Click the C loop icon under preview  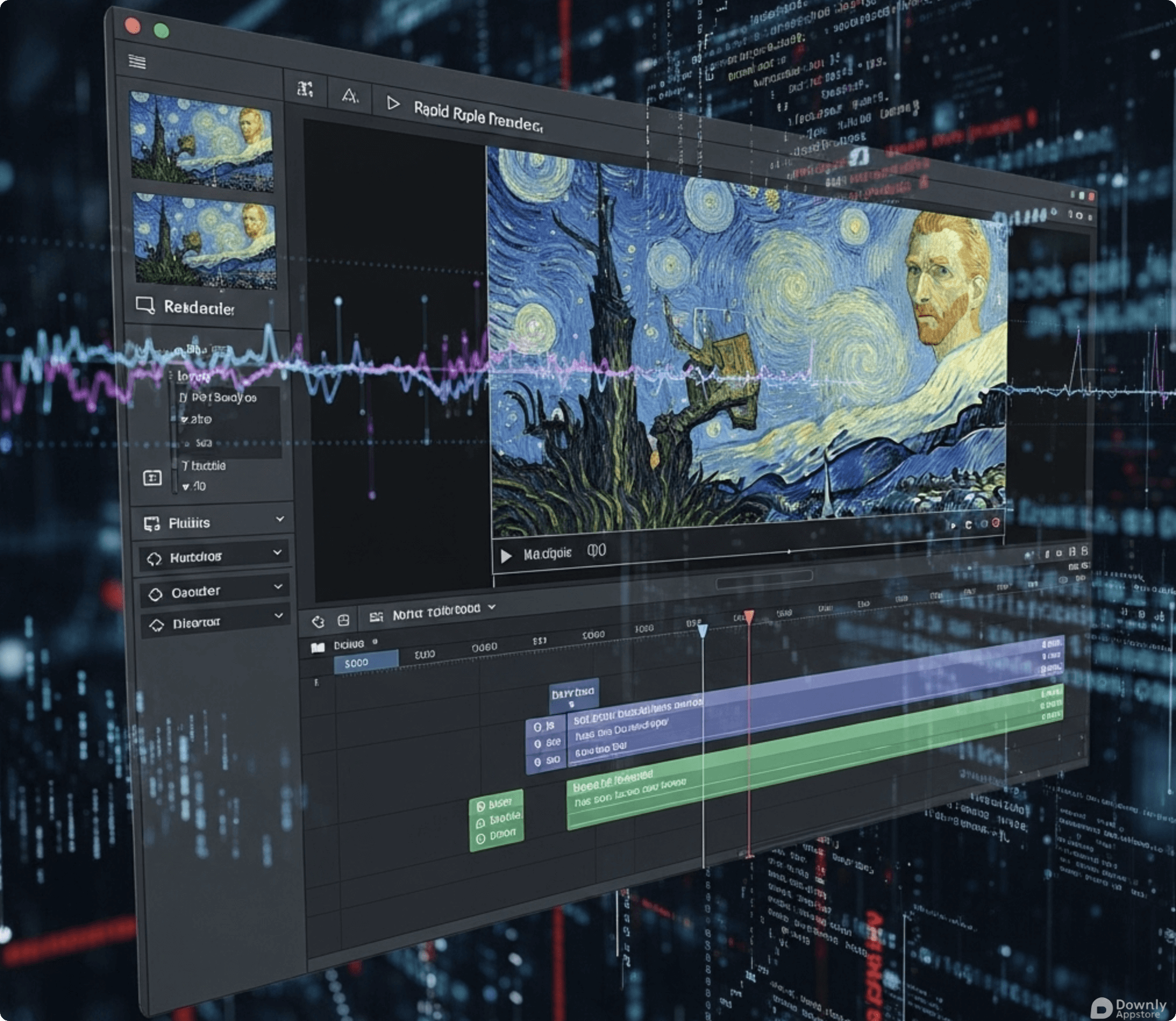pos(968,525)
